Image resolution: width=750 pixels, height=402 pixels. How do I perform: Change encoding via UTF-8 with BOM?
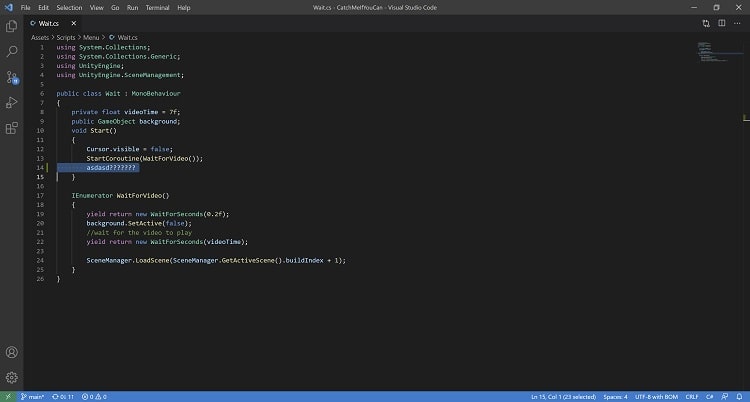click(x=656, y=397)
